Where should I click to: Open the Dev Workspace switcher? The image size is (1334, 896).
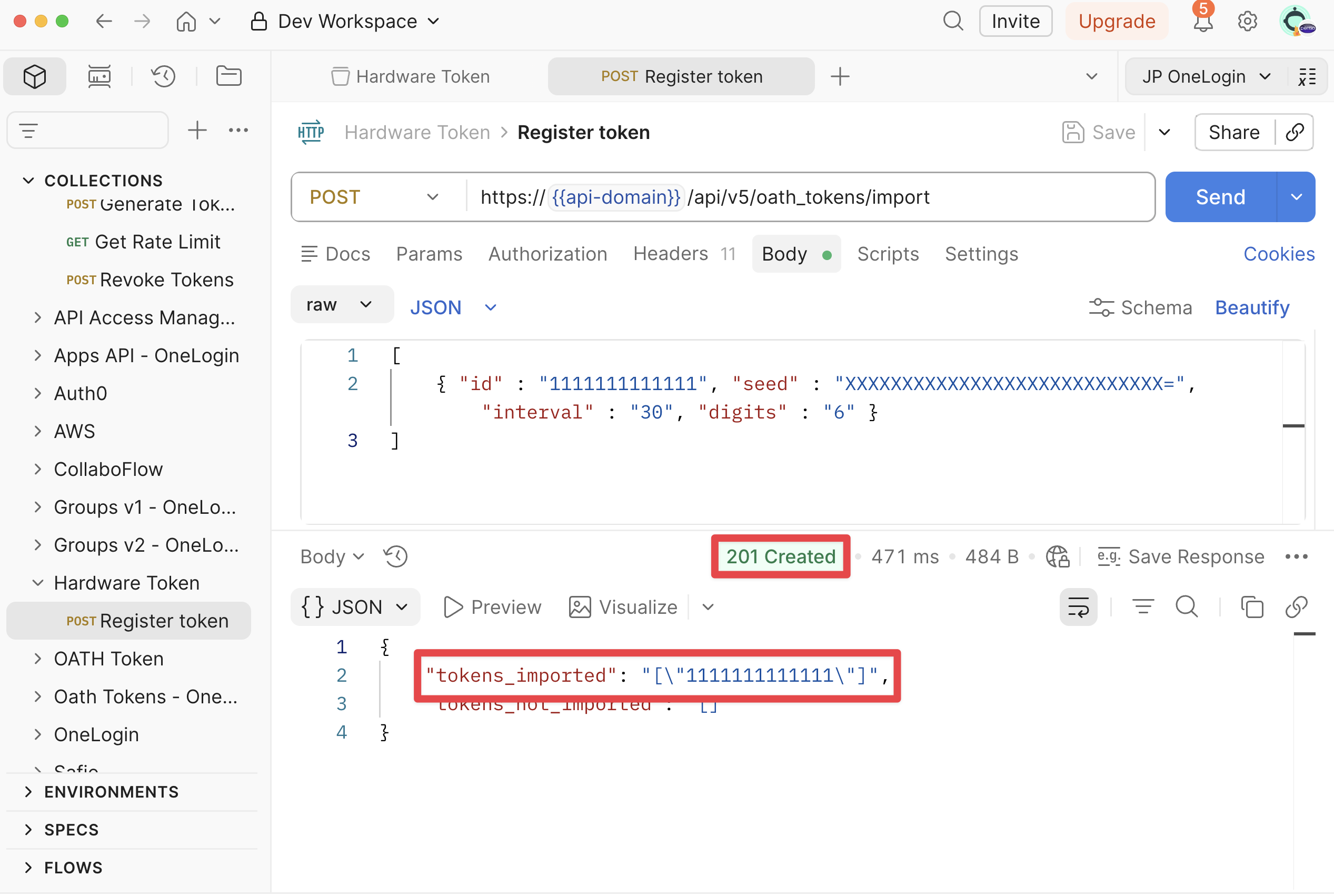pos(345,22)
